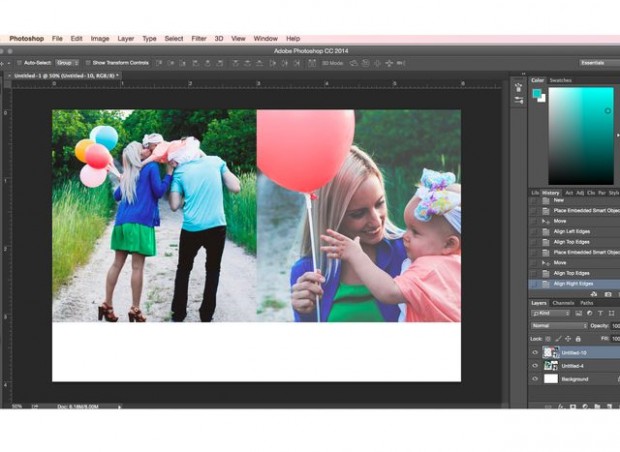Check the Show Transform Controls option

pyautogui.click(x=89, y=62)
